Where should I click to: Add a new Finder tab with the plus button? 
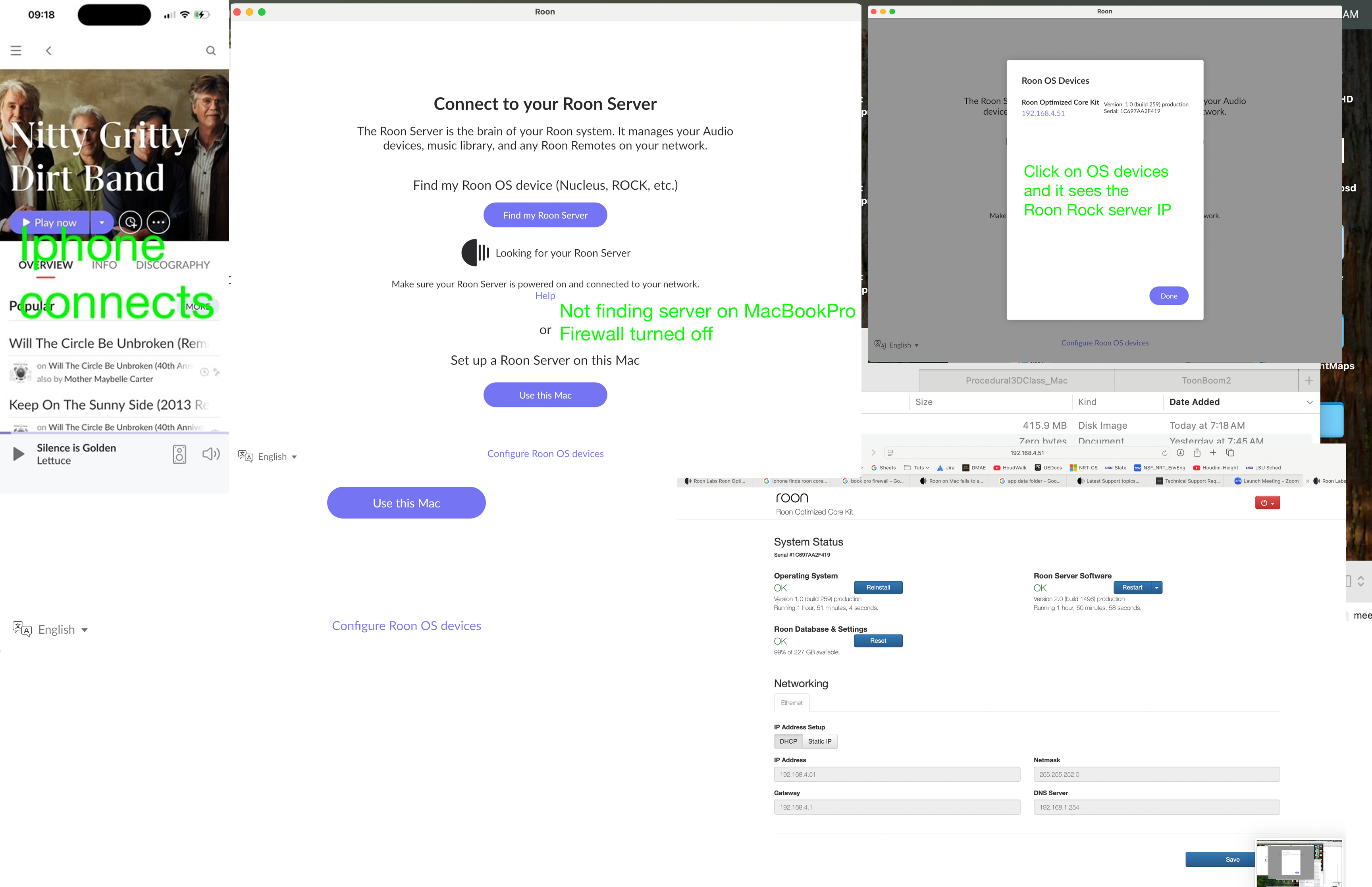click(x=1308, y=381)
